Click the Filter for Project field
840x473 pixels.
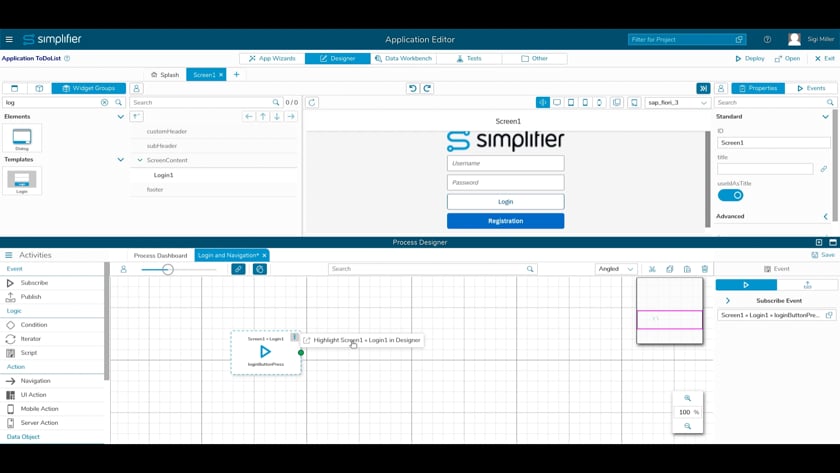(686, 39)
